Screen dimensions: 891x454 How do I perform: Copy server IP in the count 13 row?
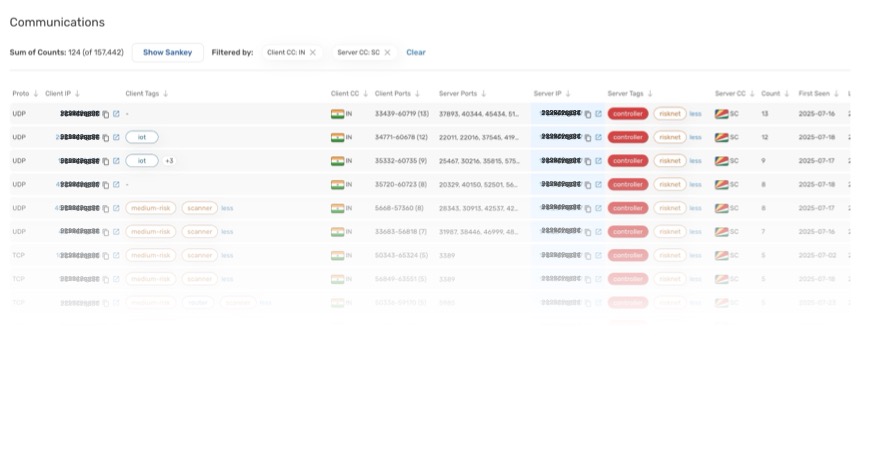point(588,114)
